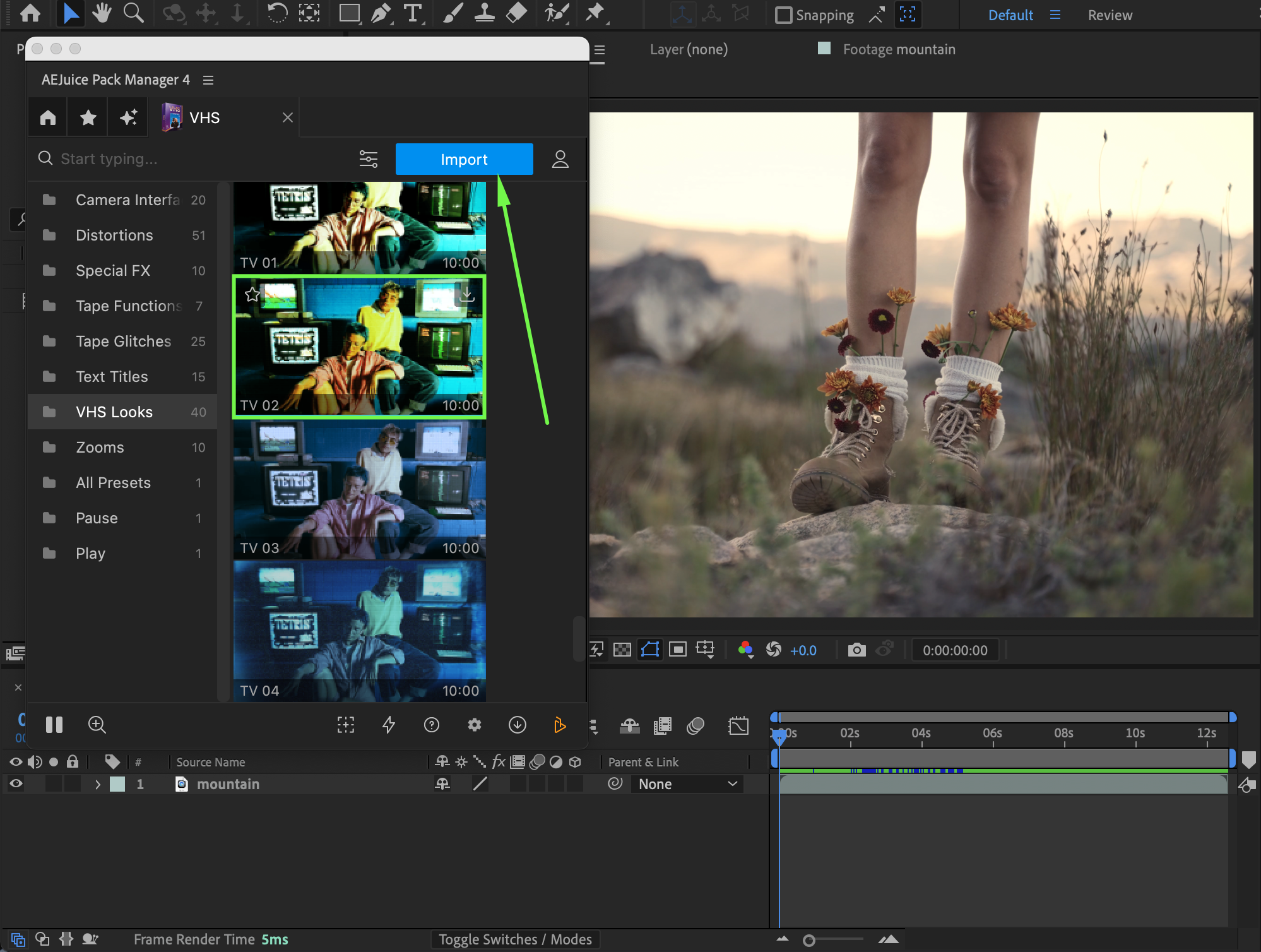This screenshot has width=1261, height=952.
Task: Switch to the Review workspace
Action: tap(1110, 15)
